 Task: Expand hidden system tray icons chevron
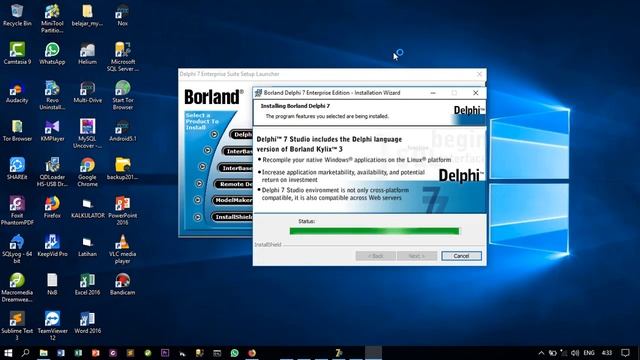pyautogui.click(x=541, y=353)
